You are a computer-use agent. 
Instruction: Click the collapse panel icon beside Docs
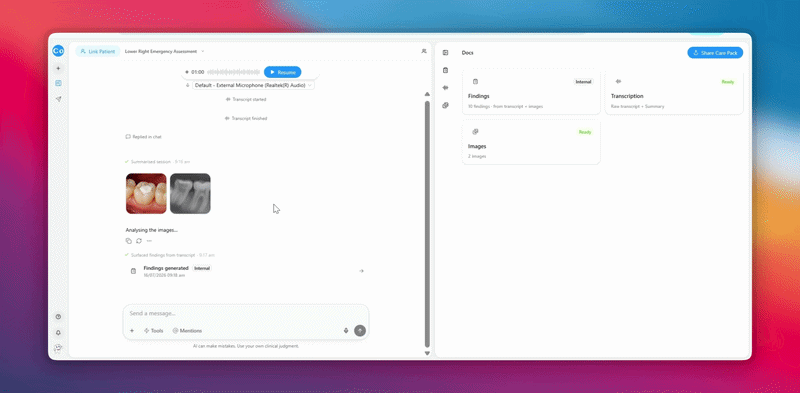coord(445,53)
